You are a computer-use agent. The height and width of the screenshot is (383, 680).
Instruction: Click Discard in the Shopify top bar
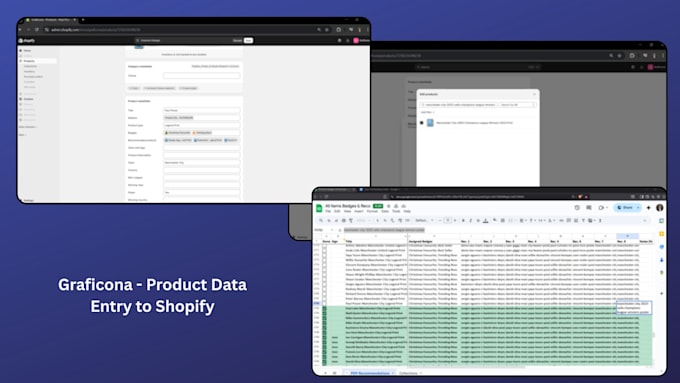point(237,40)
